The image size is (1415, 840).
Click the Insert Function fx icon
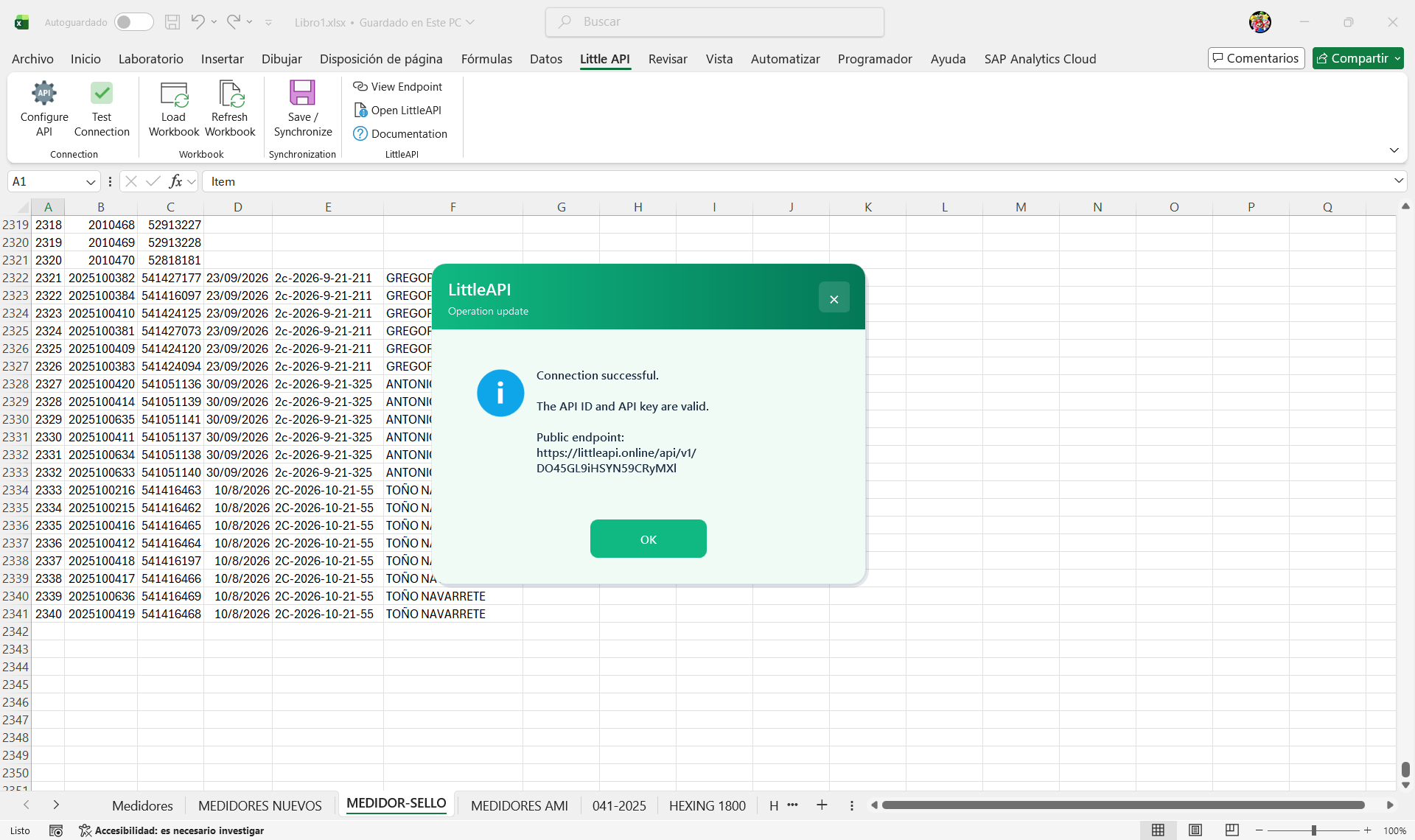pos(175,181)
